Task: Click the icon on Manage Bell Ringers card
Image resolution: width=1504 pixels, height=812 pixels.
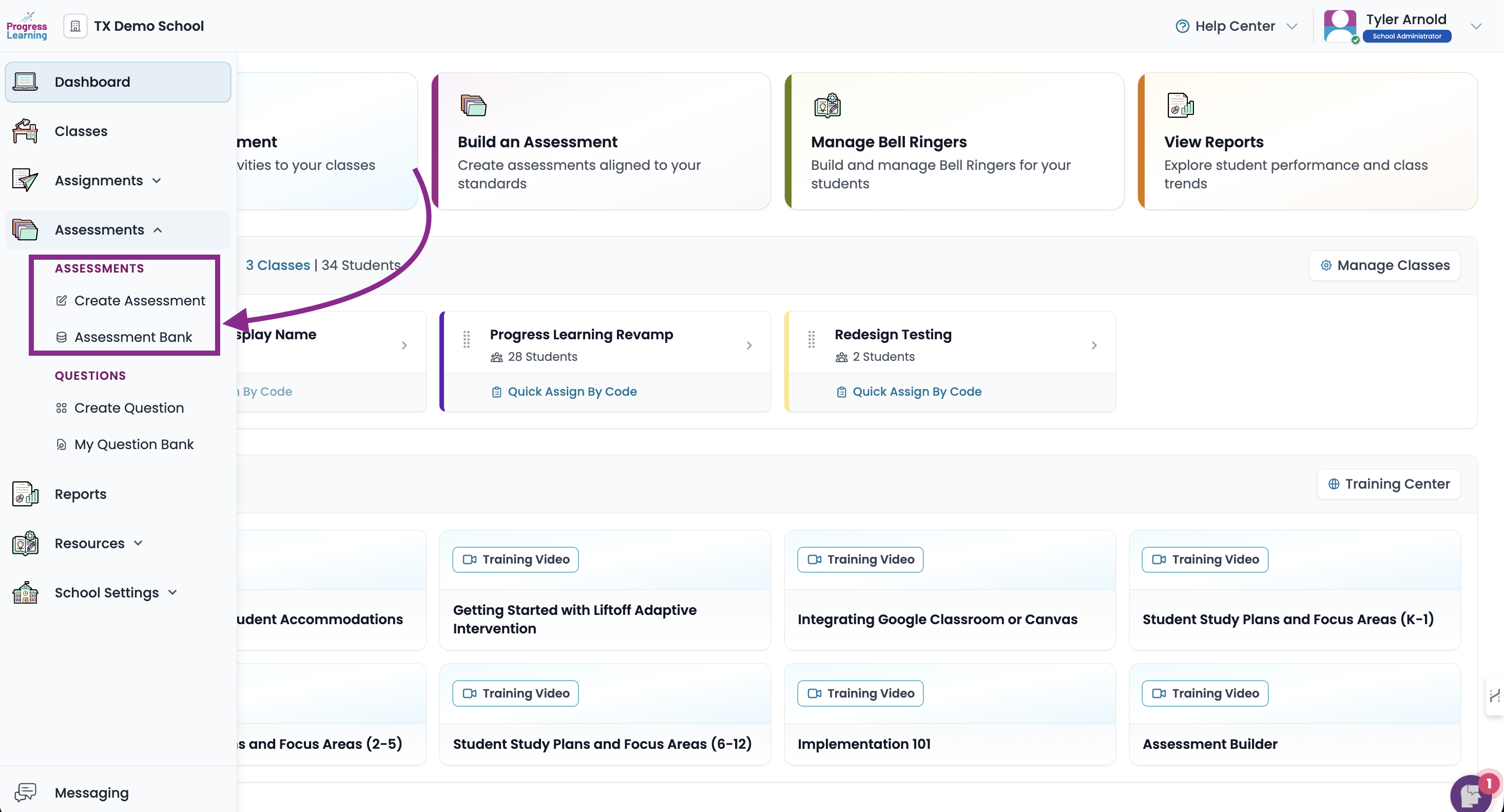Action: 827,106
